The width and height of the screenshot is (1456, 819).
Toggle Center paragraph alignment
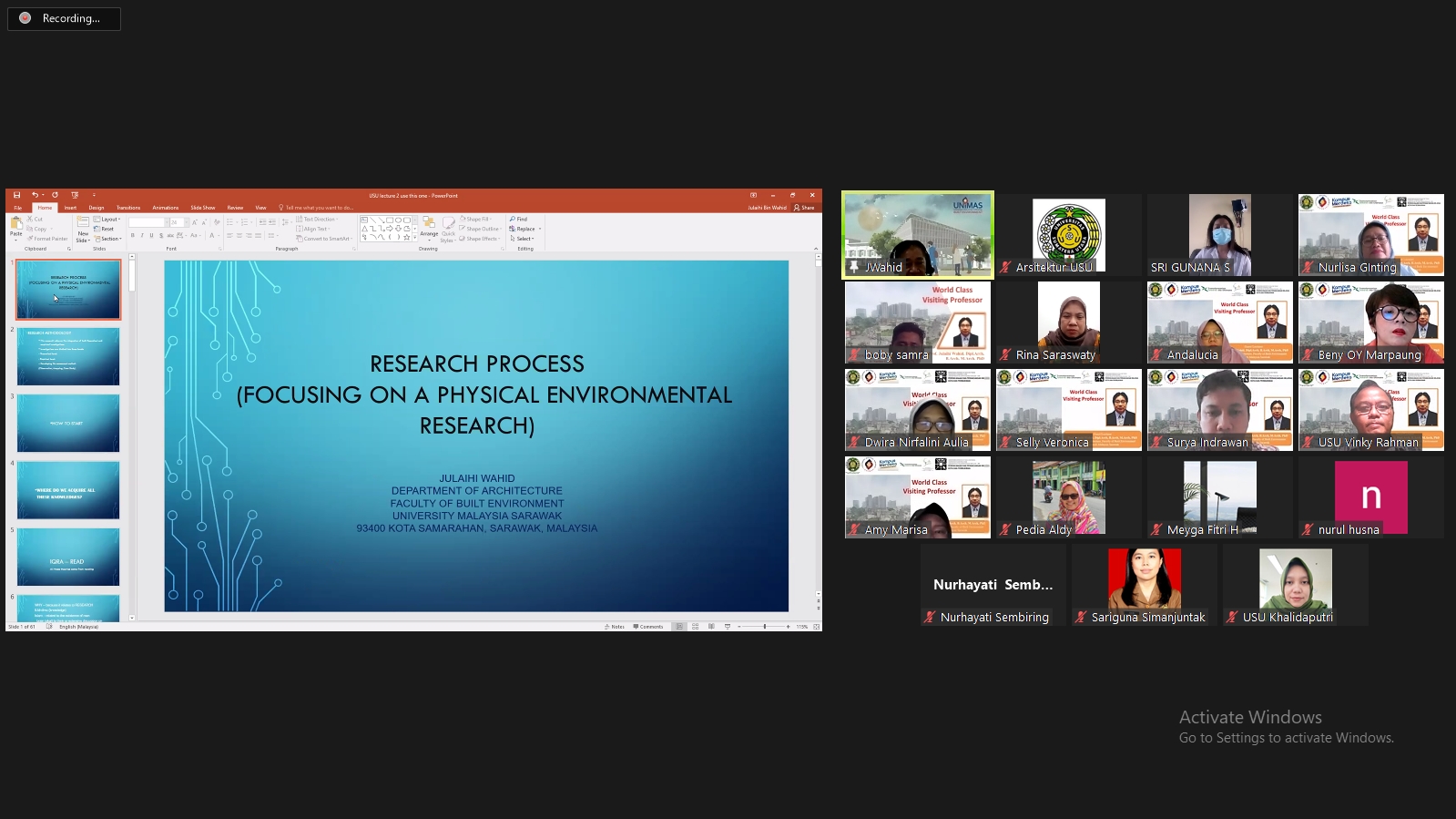click(239, 235)
